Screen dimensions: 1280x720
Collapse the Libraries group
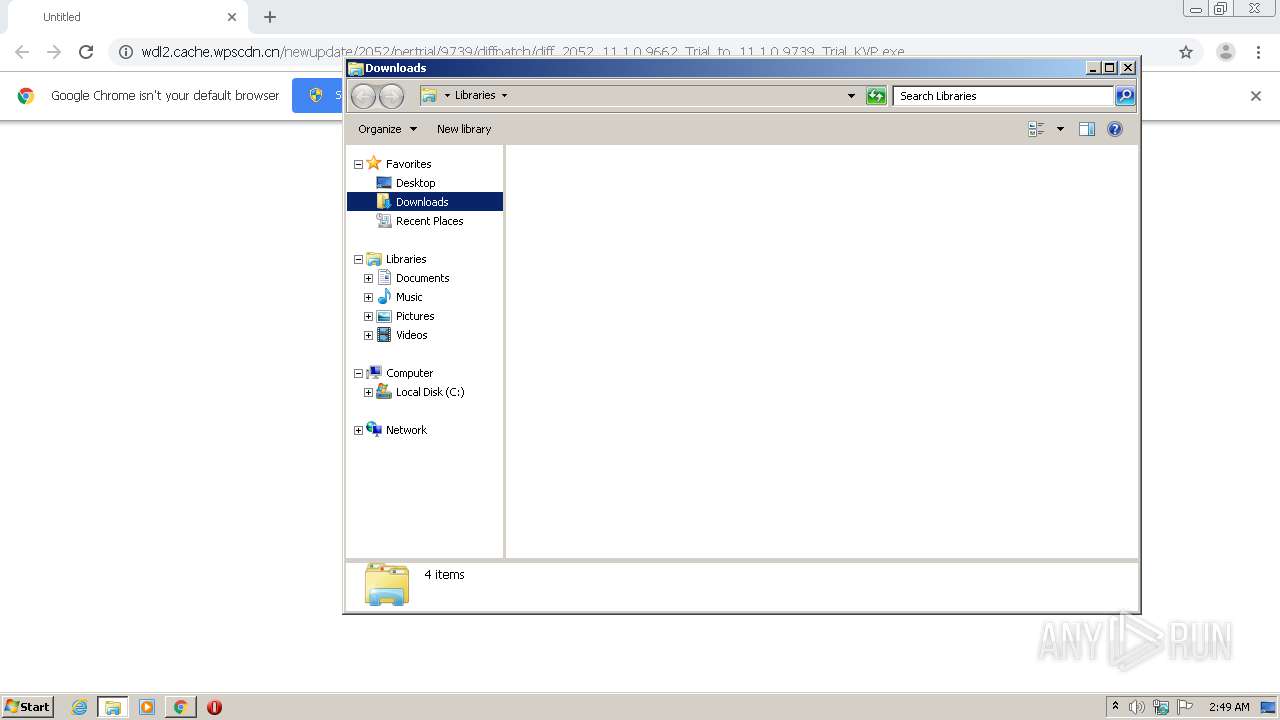[x=358, y=259]
